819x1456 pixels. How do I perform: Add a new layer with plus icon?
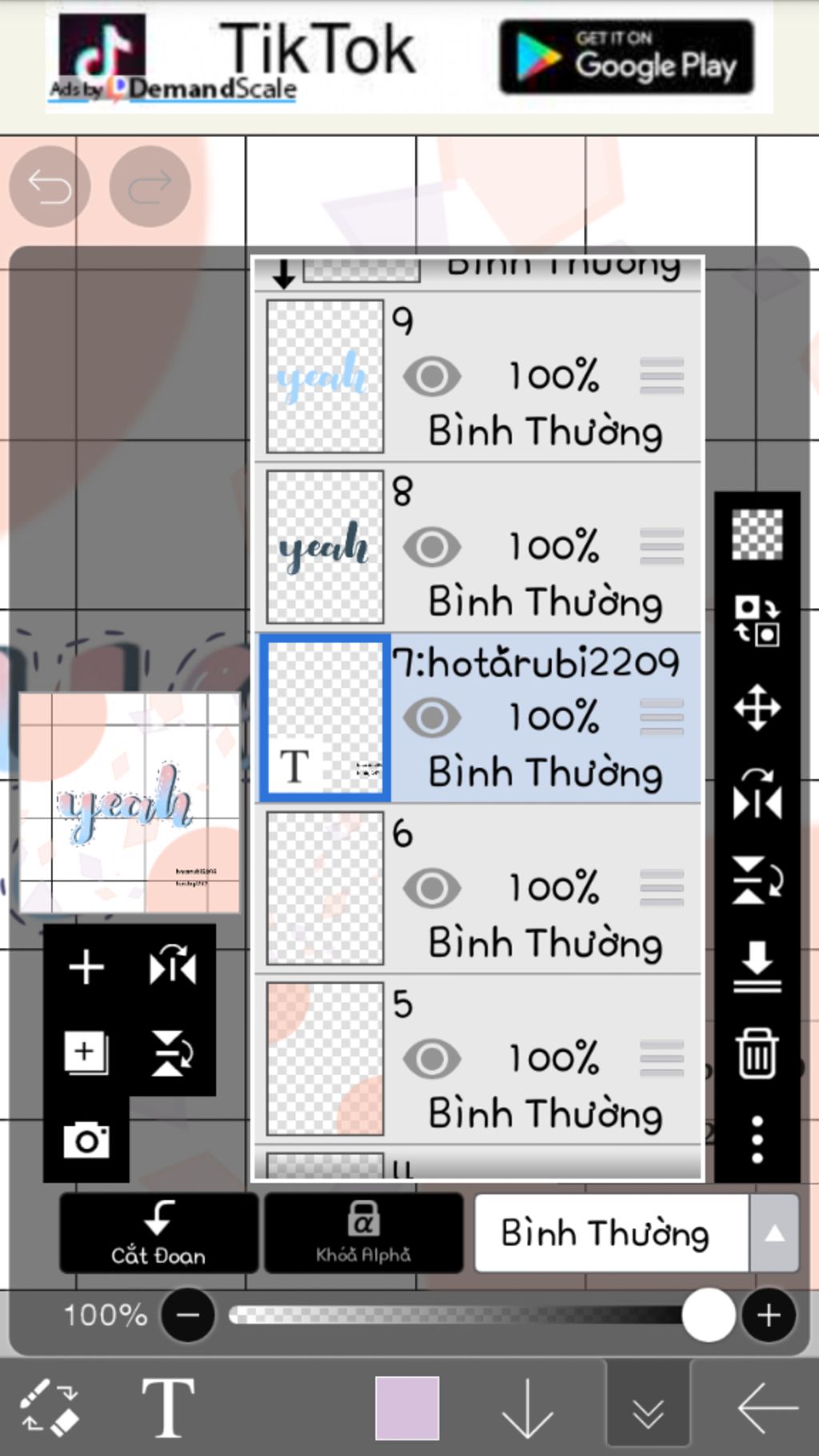click(86, 966)
